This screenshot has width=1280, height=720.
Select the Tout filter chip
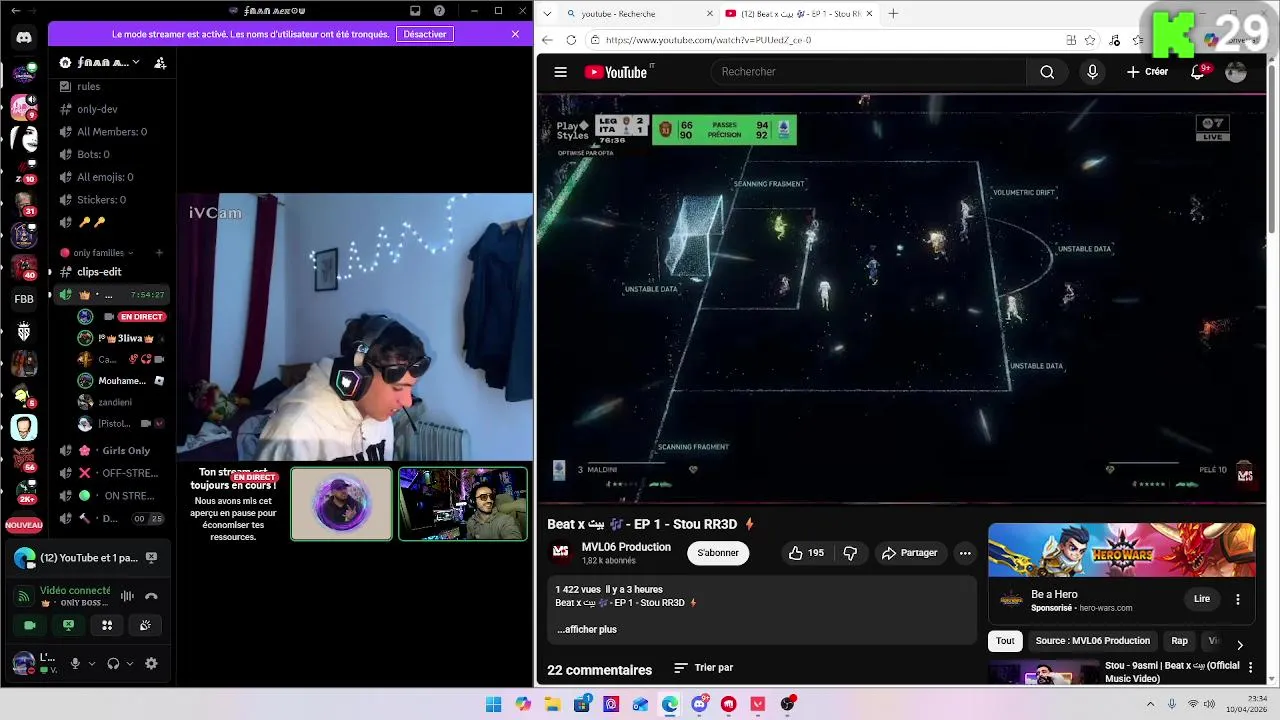[1005, 641]
